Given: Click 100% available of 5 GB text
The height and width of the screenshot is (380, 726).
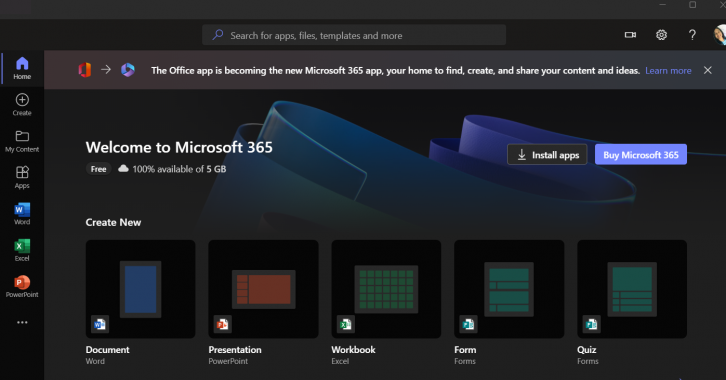Looking at the screenshot, I should [x=179, y=169].
